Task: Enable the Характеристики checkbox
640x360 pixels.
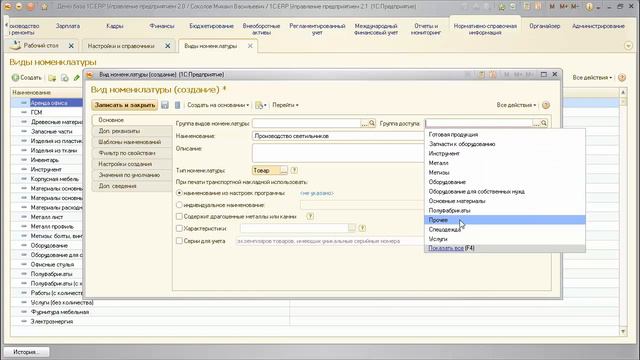Action: point(179,228)
